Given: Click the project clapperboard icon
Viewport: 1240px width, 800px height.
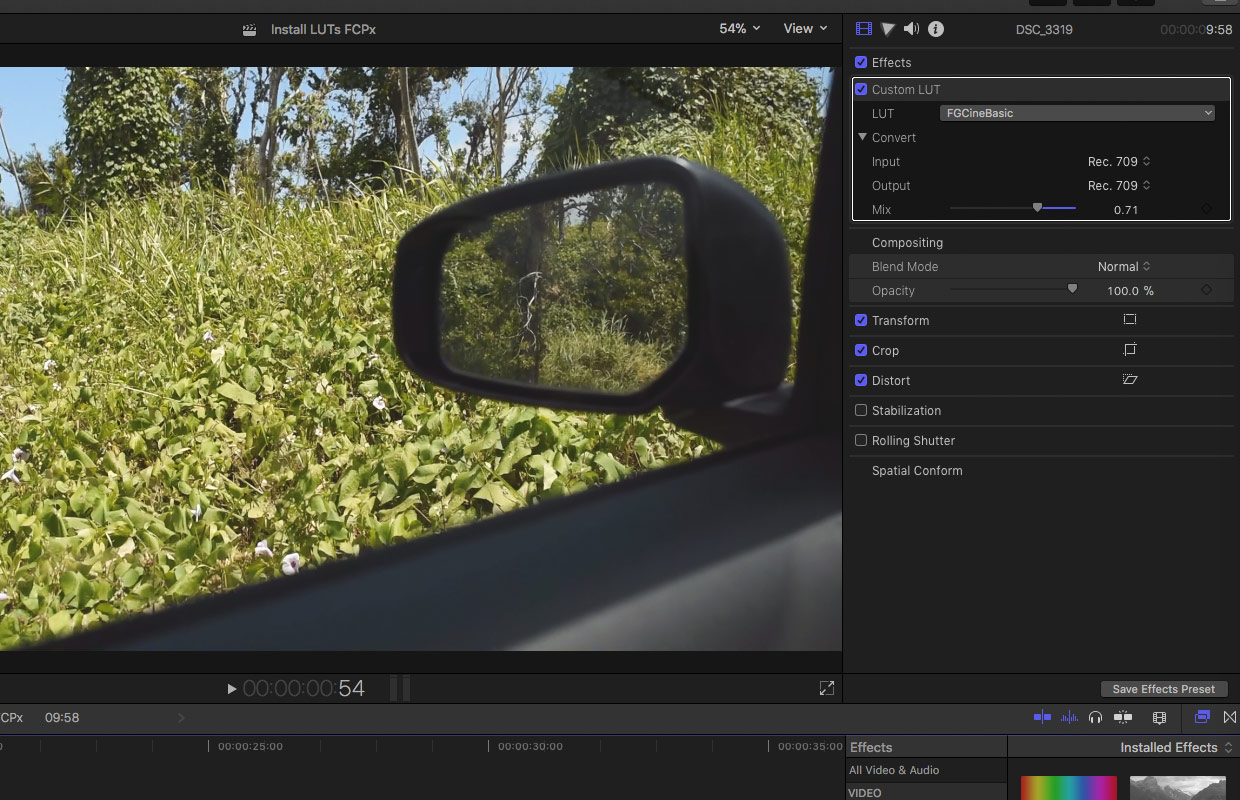Looking at the screenshot, I should [250, 29].
